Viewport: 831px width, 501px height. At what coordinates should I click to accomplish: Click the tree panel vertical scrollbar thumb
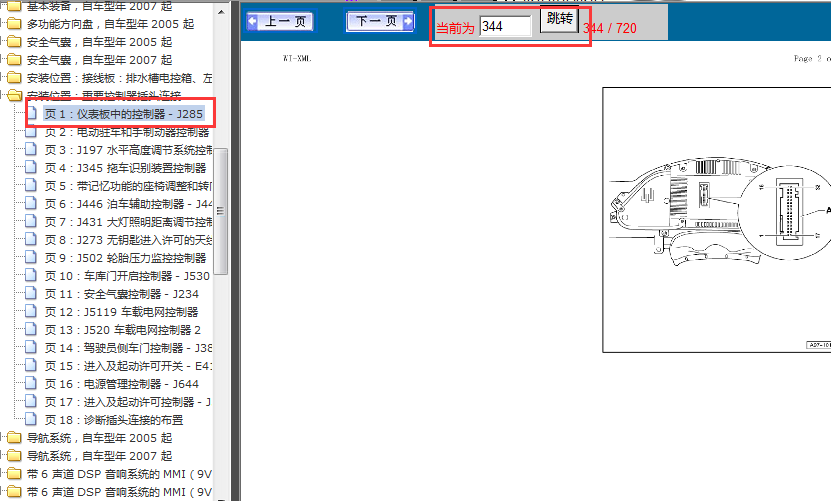coord(221,211)
